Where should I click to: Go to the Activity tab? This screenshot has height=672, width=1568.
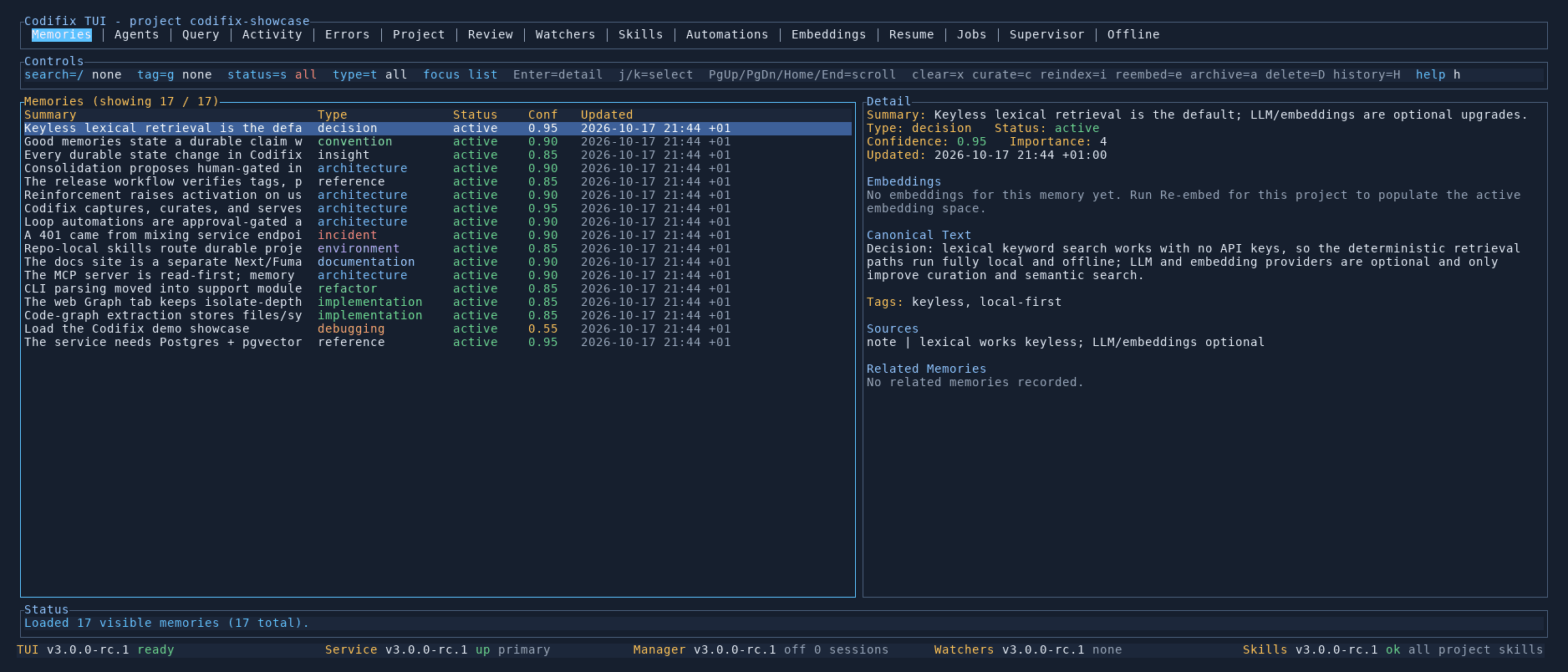click(x=272, y=35)
